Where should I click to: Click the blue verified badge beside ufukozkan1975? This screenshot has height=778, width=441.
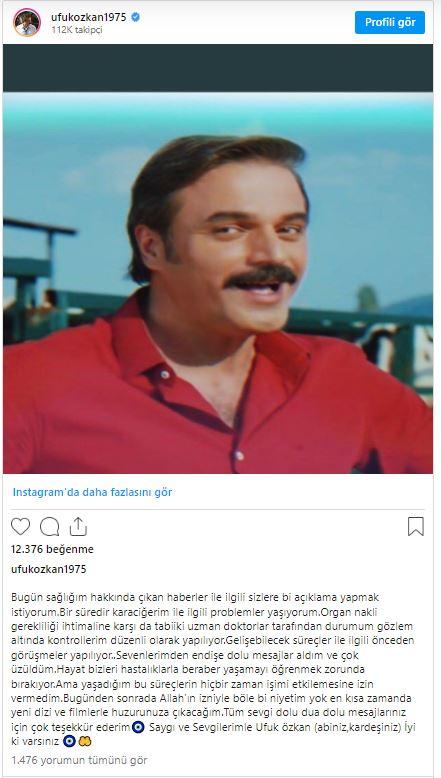135,17
